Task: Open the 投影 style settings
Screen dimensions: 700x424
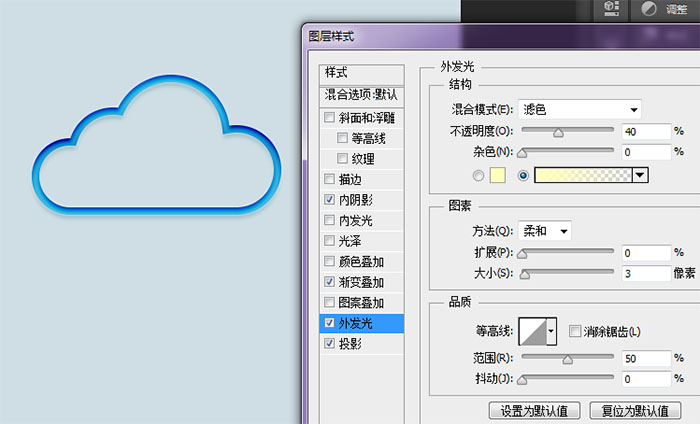Action: tap(350, 344)
